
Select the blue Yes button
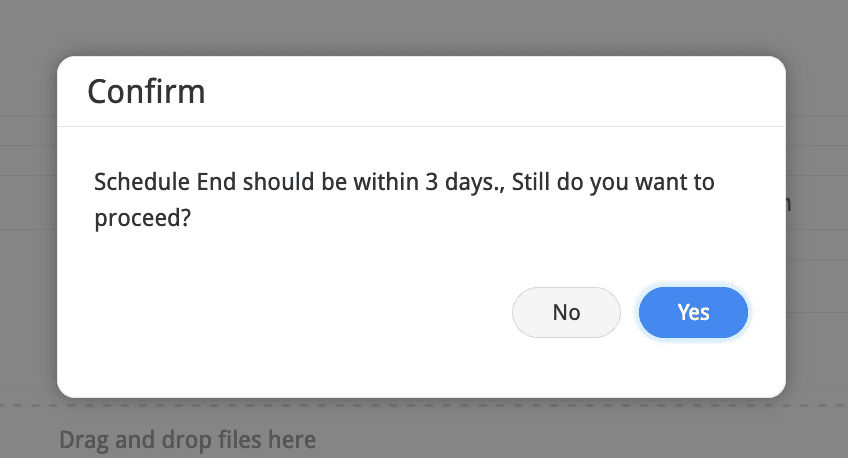pyautogui.click(x=693, y=312)
